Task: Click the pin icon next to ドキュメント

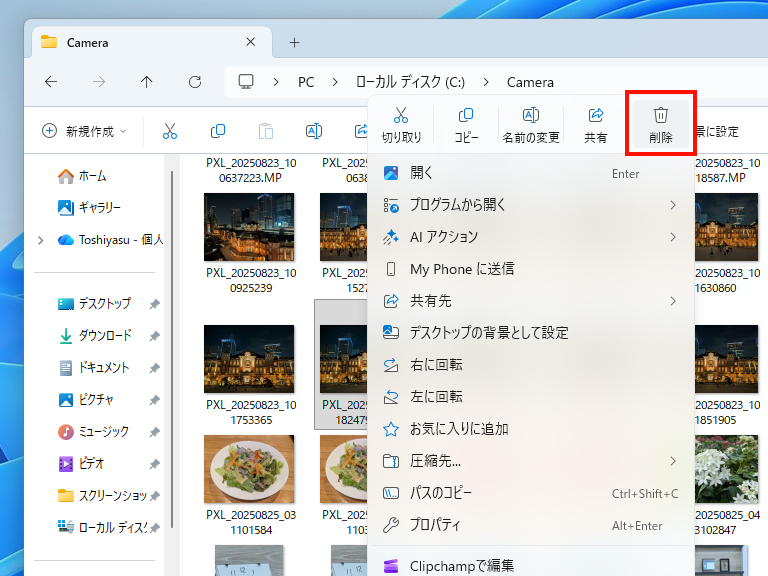Action: pyautogui.click(x=154, y=368)
